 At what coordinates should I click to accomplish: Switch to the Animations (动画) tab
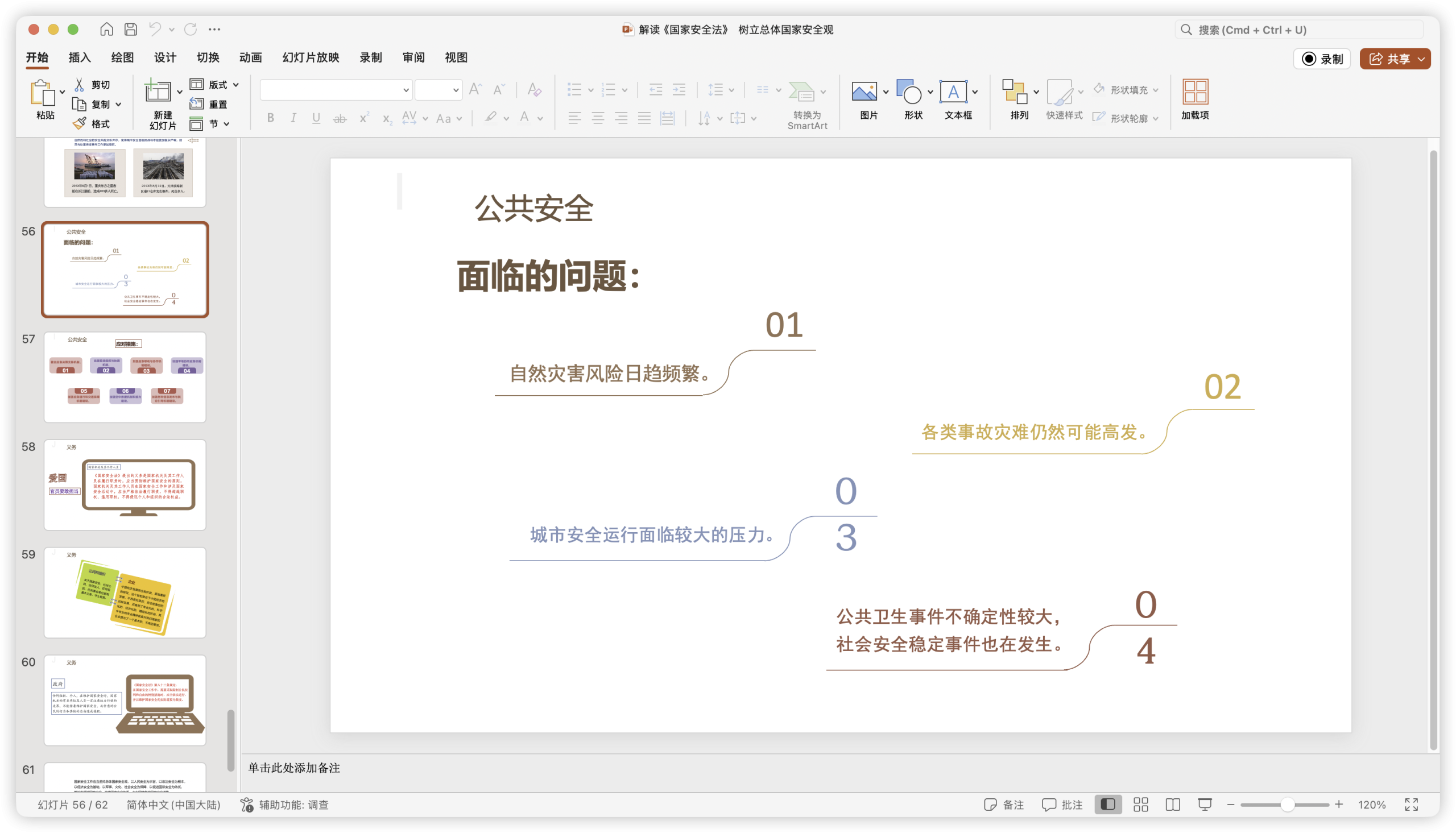[251, 57]
